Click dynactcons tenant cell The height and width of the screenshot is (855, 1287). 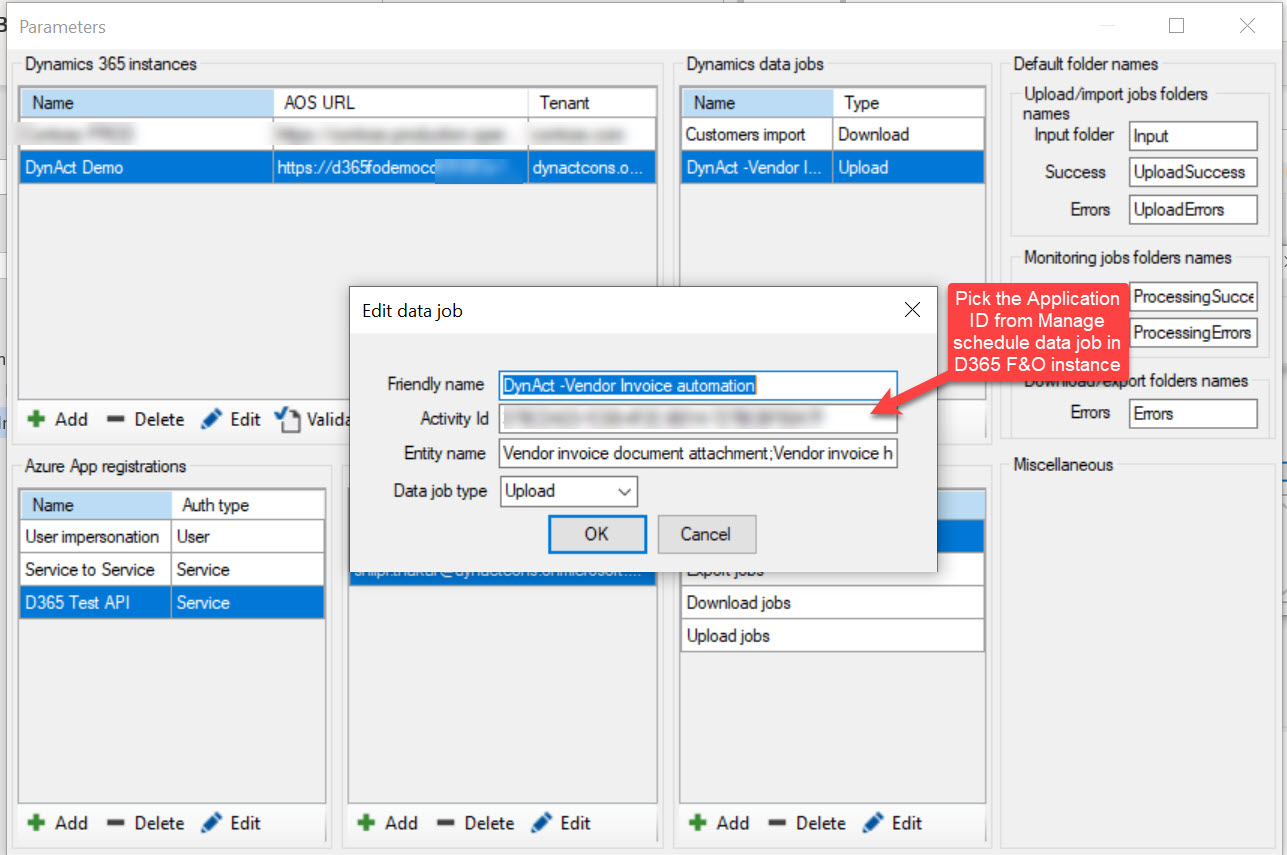(592, 167)
